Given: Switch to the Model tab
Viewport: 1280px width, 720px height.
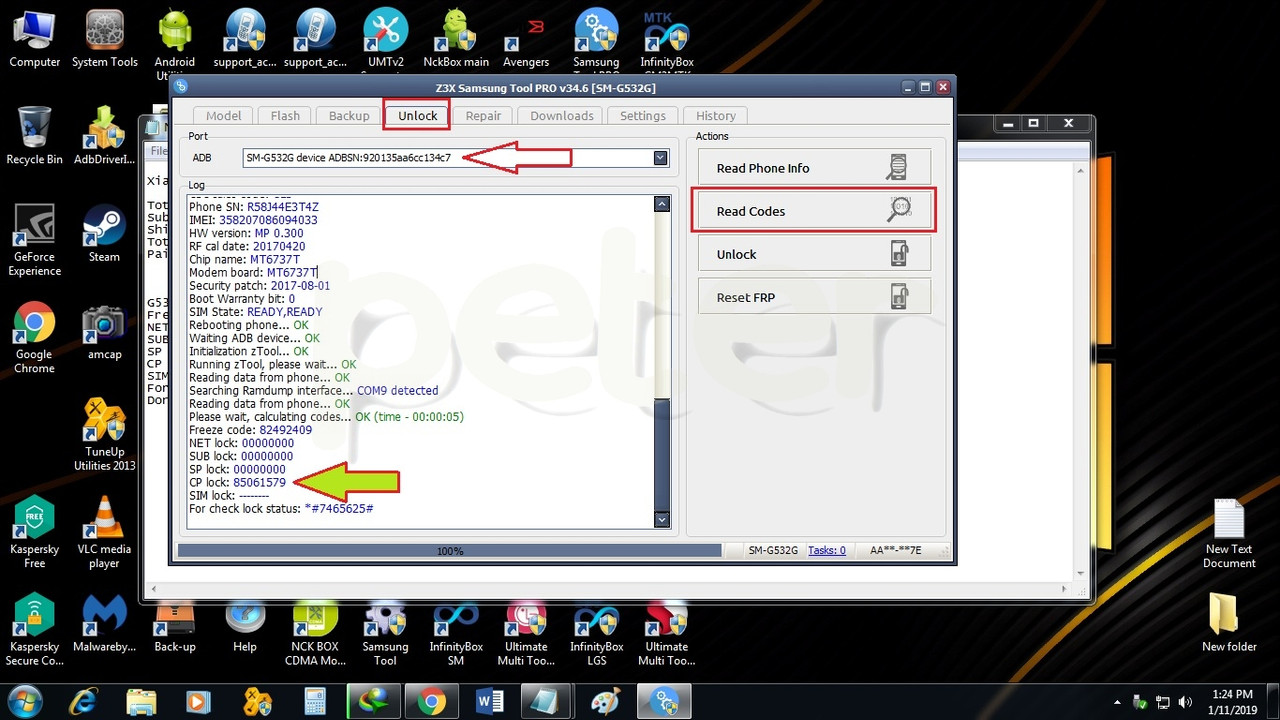Looking at the screenshot, I should click(x=223, y=116).
